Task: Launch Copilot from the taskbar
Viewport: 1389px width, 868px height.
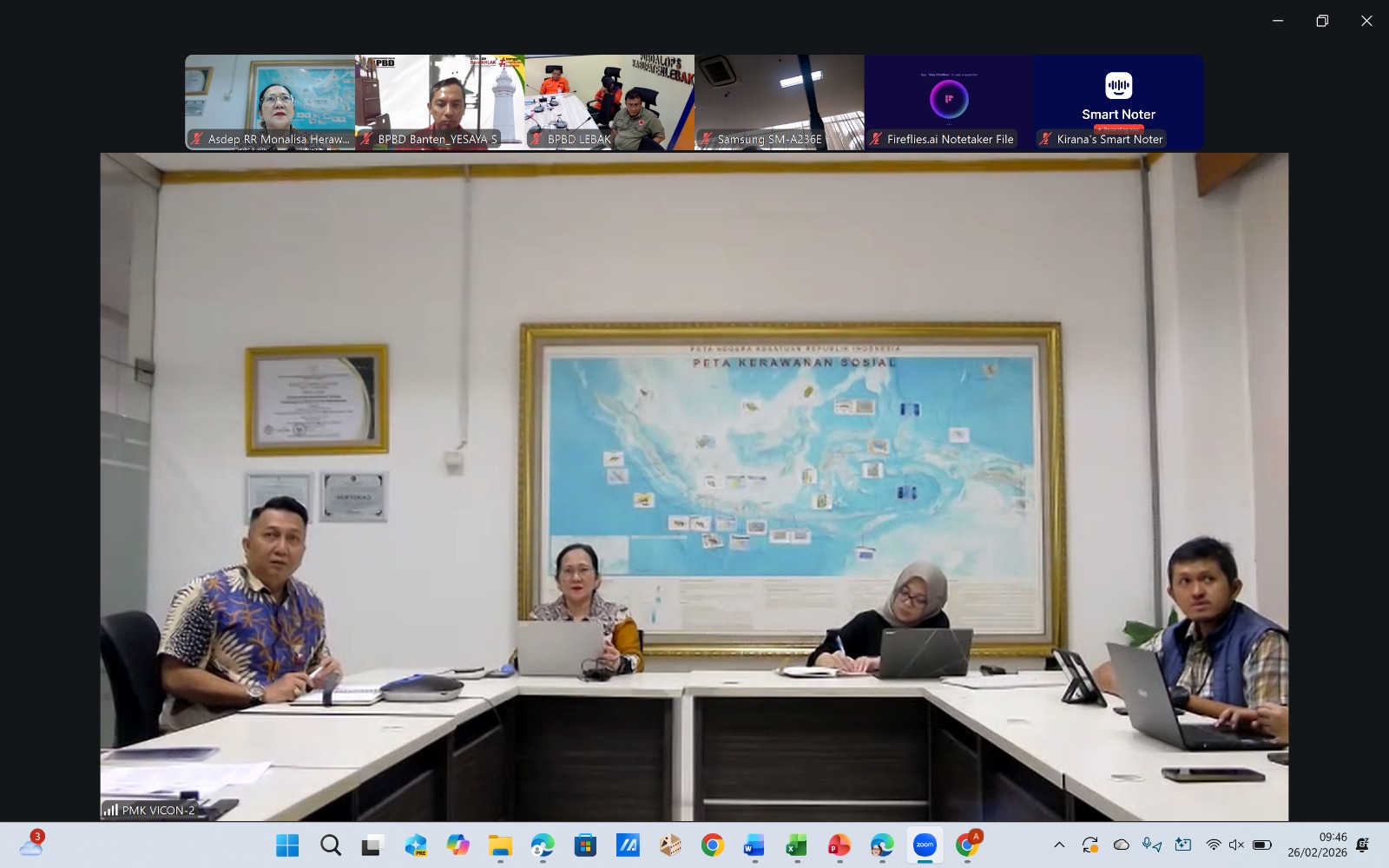Action: coord(458,845)
